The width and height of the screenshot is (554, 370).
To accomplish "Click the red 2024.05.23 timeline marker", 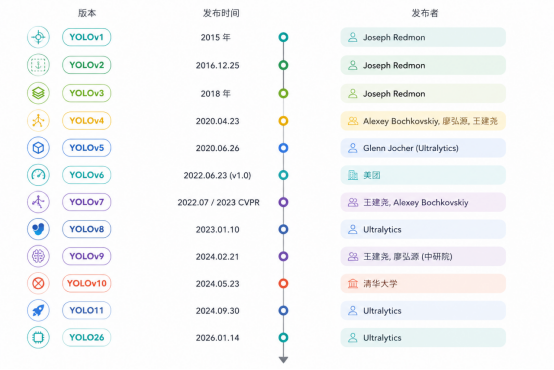I will point(283,283).
